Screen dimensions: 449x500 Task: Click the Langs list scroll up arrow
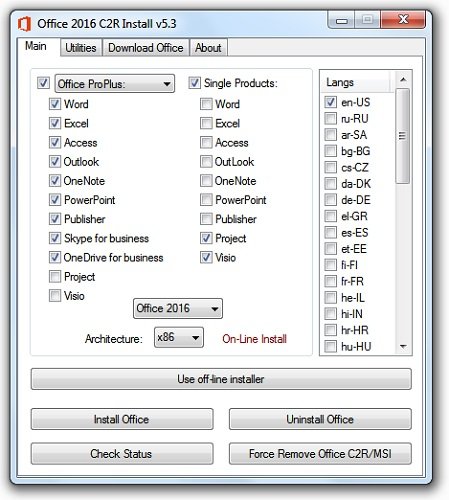403,79
